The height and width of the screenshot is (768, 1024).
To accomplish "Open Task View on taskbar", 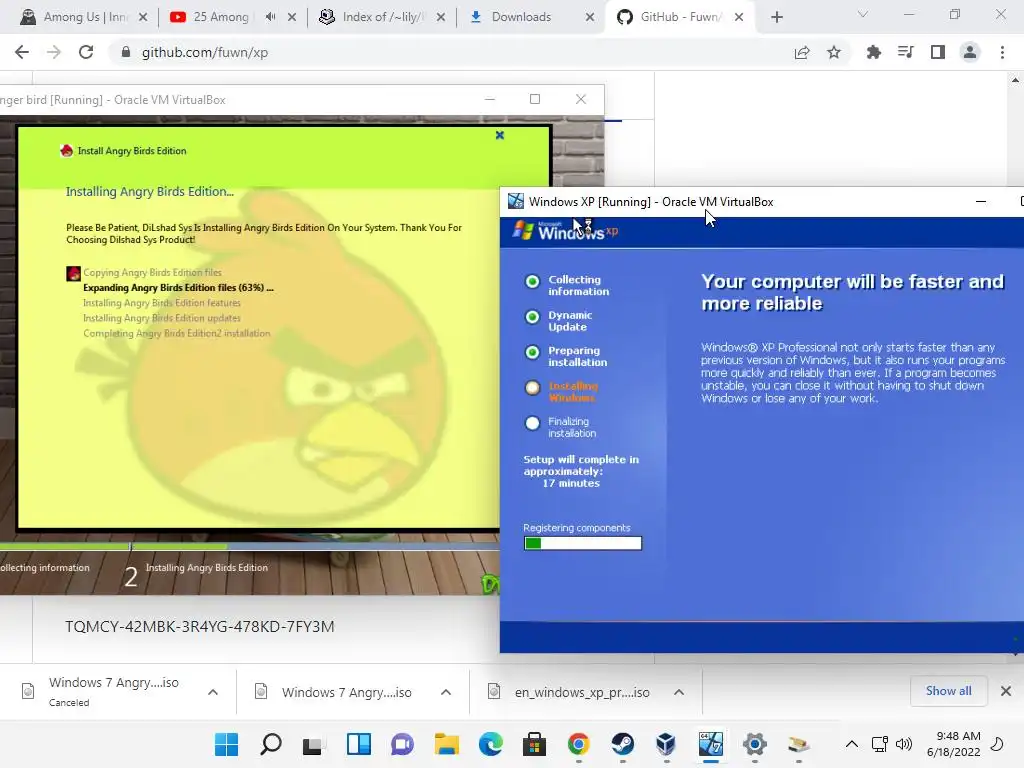I will (x=314, y=744).
